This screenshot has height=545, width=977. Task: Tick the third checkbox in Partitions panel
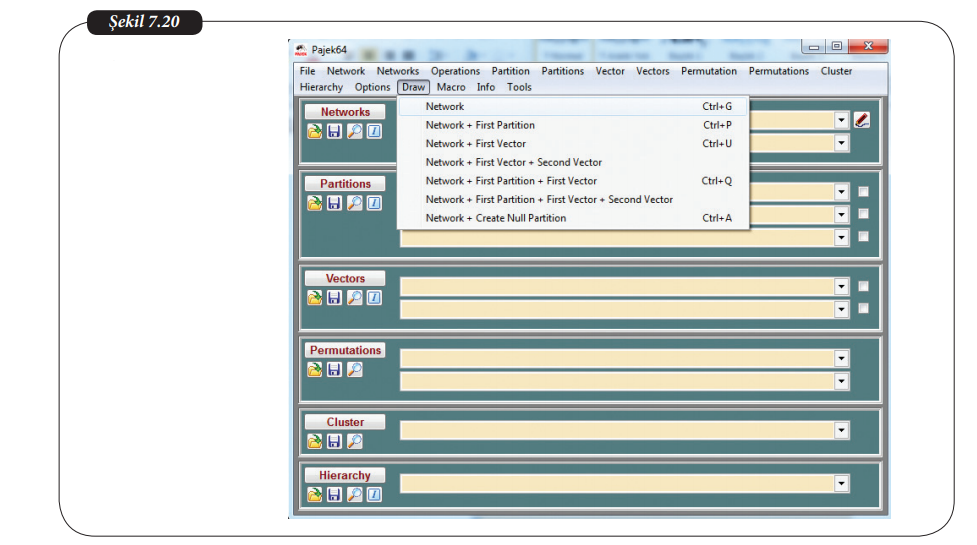[x=863, y=237]
